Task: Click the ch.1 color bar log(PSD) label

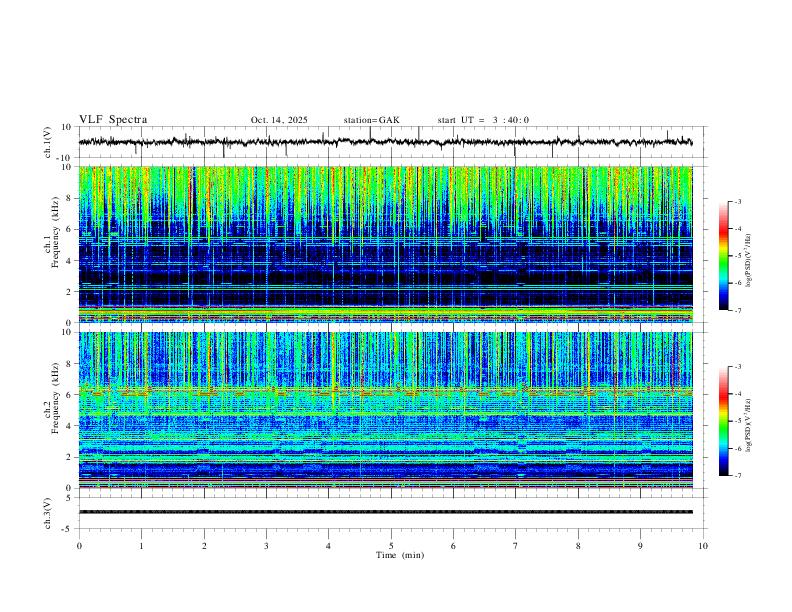Action: point(748,260)
